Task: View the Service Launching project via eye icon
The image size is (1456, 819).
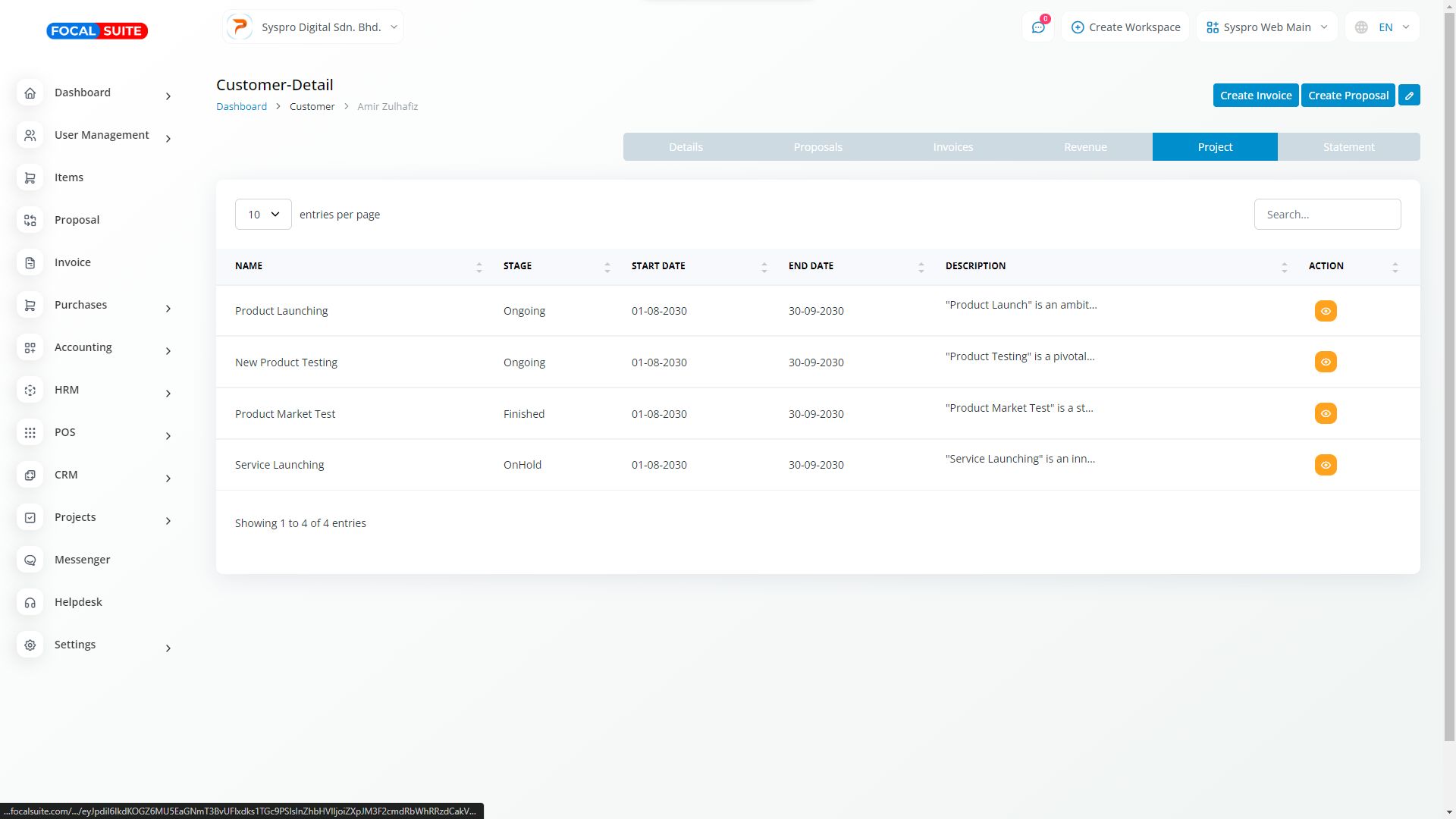Action: [1325, 465]
